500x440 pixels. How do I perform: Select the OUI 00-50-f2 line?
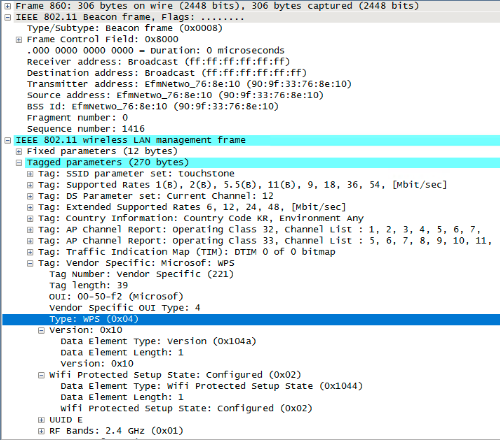pyautogui.click(x=116, y=297)
